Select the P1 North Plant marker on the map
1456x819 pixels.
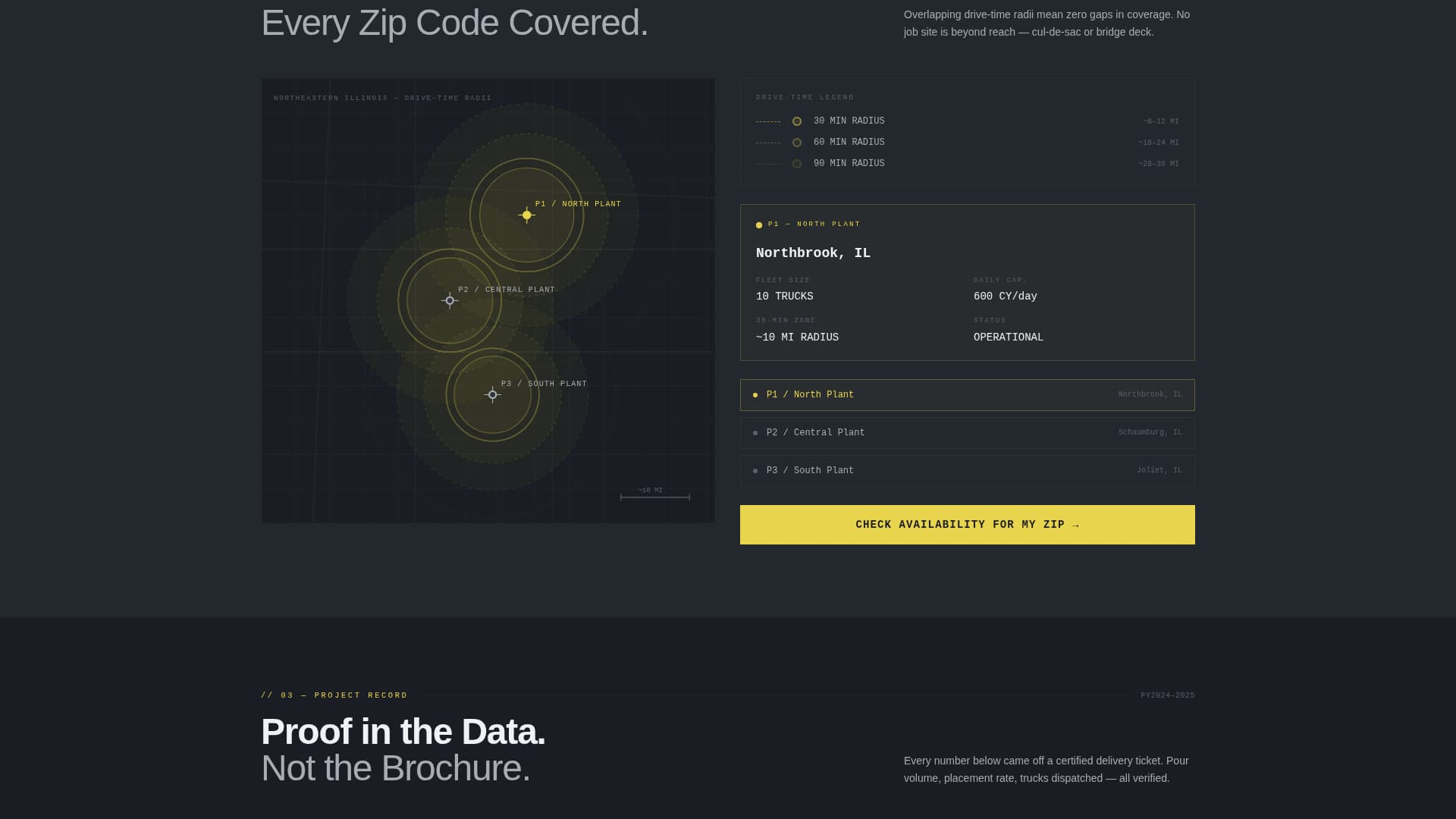pyautogui.click(x=526, y=215)
